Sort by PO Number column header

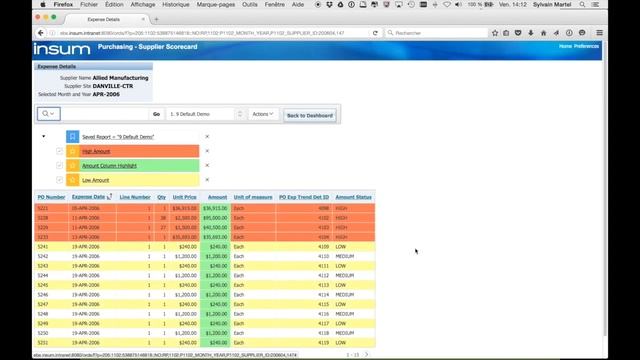click(x=51, y=197)
